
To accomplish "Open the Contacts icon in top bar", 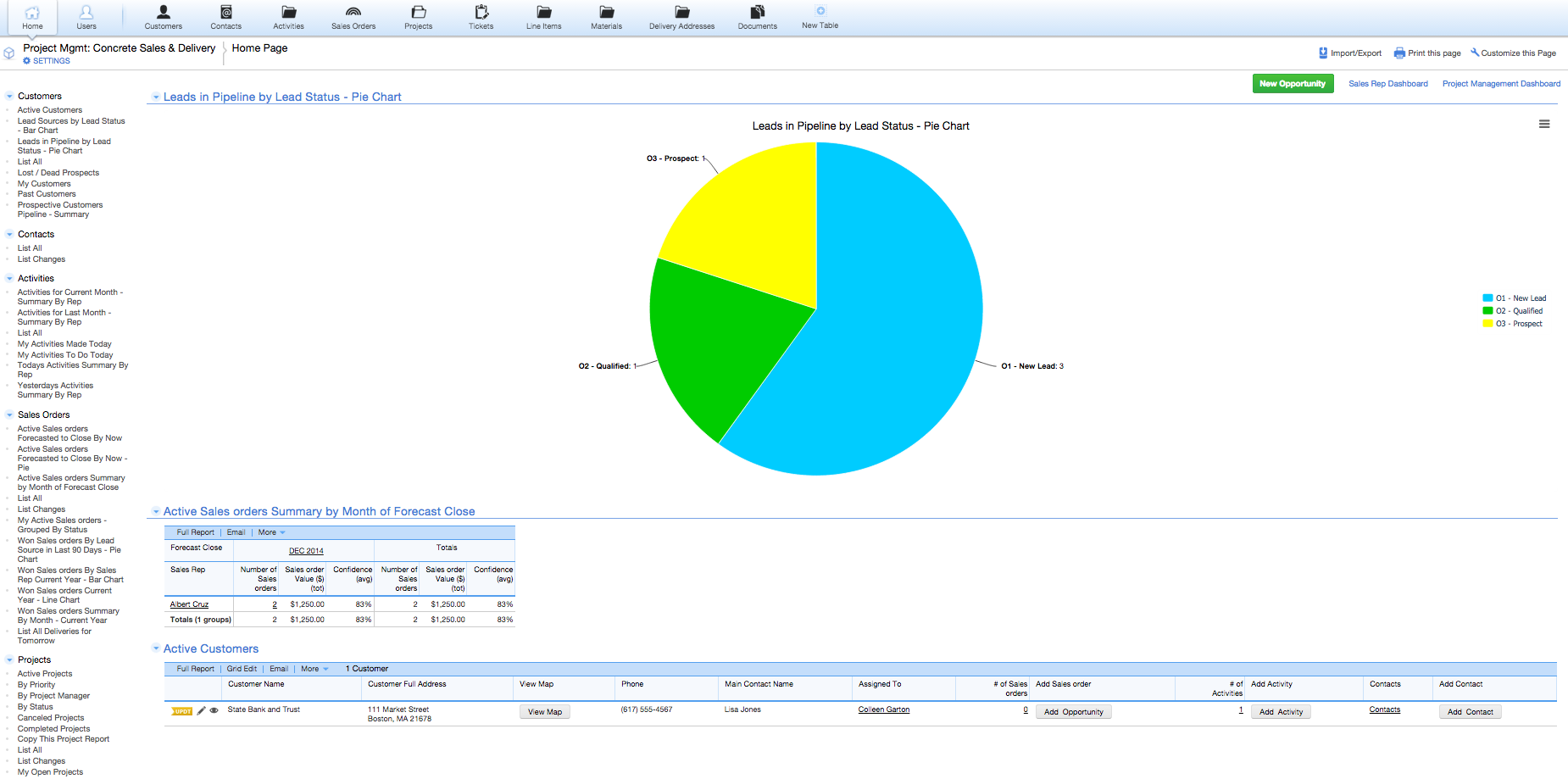I will point(226,12).
